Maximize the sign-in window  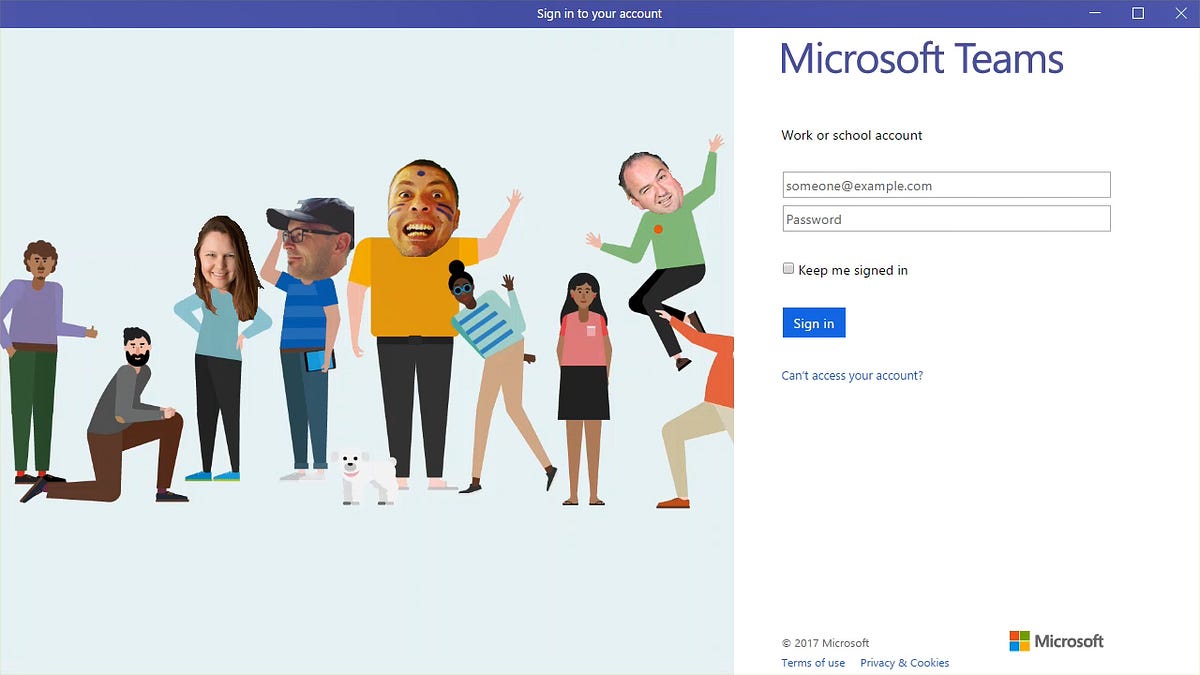click(1137, 13)
